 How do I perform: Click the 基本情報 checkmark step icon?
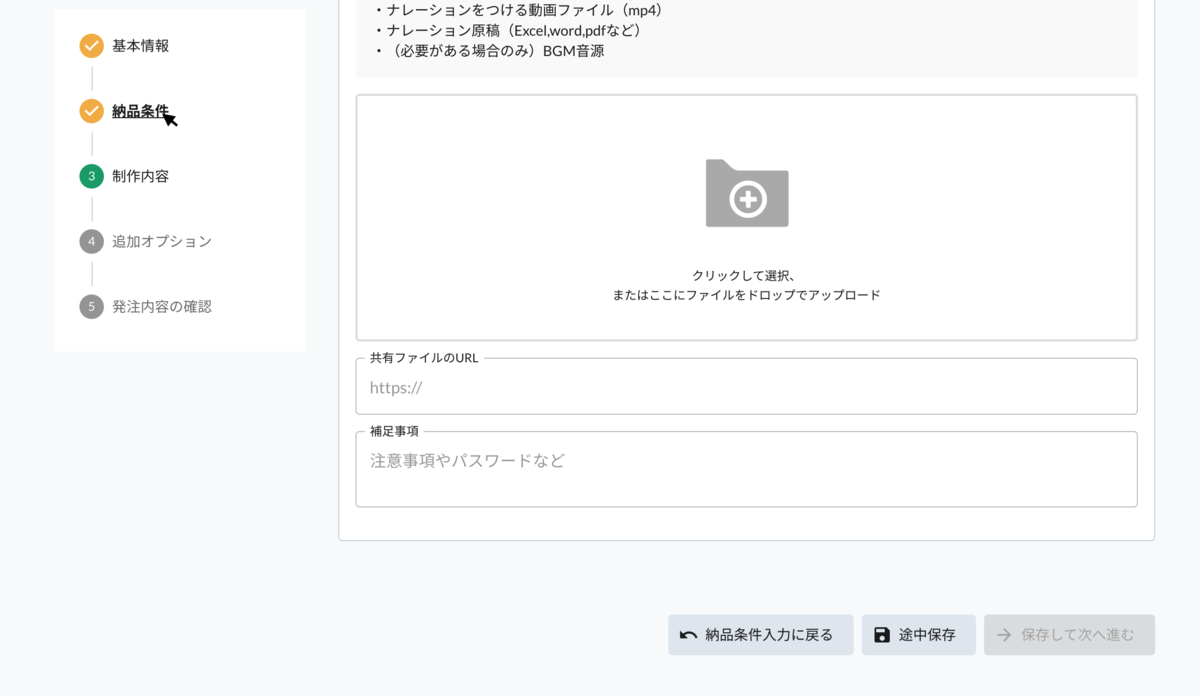click(91, 46)
